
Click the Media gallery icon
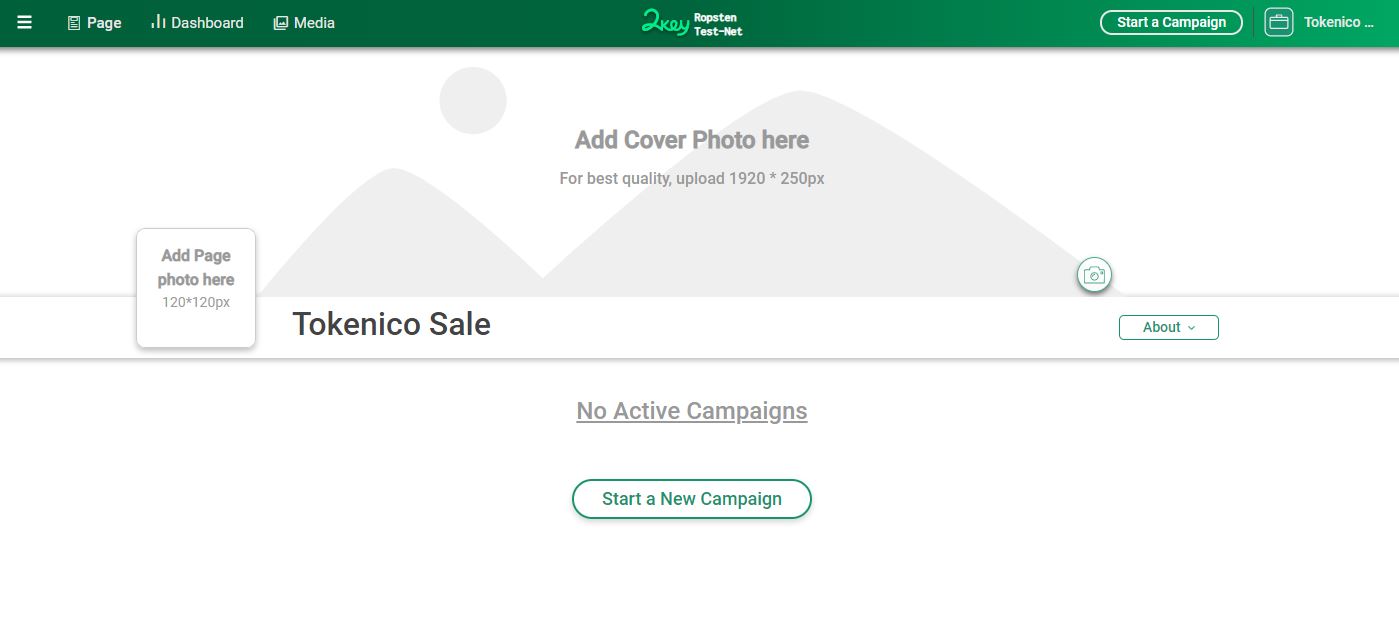(281, 23)
